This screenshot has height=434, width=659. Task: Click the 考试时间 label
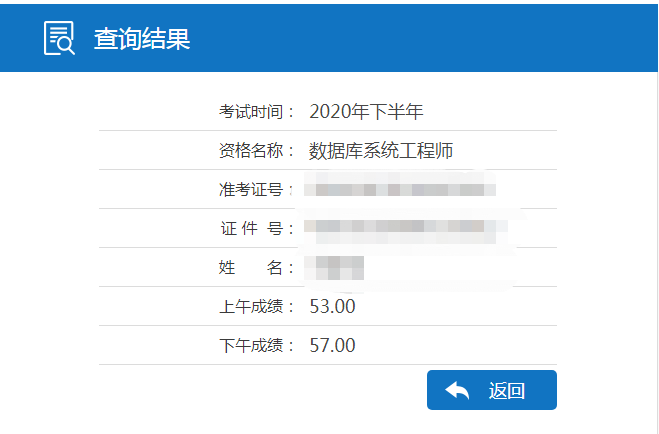(251, 112)
